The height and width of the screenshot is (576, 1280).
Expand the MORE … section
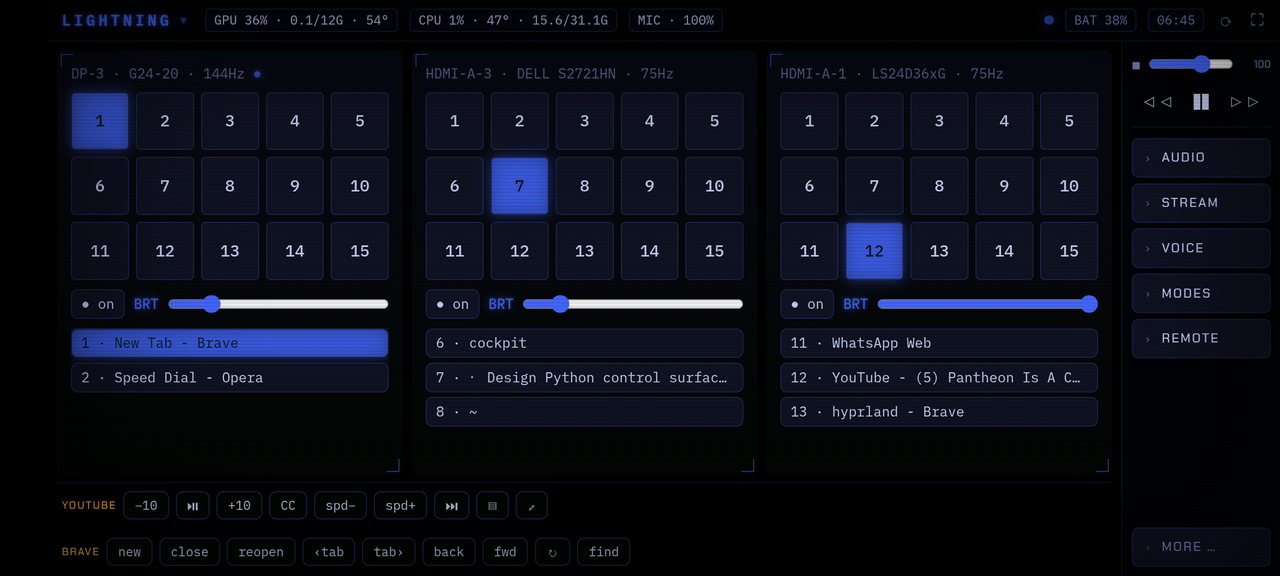click(x=1201, y=547)
